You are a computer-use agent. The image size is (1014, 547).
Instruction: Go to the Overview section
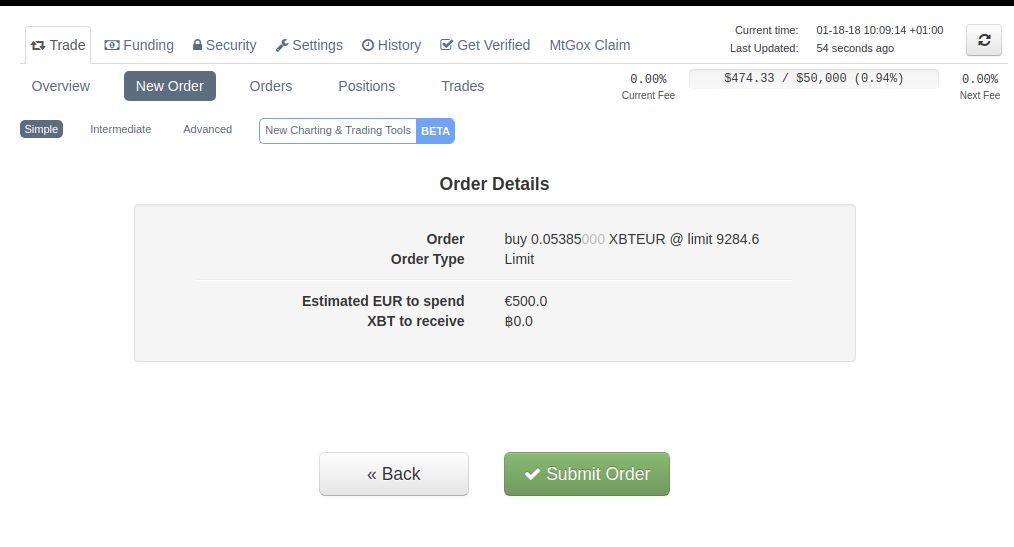(61, 86)
